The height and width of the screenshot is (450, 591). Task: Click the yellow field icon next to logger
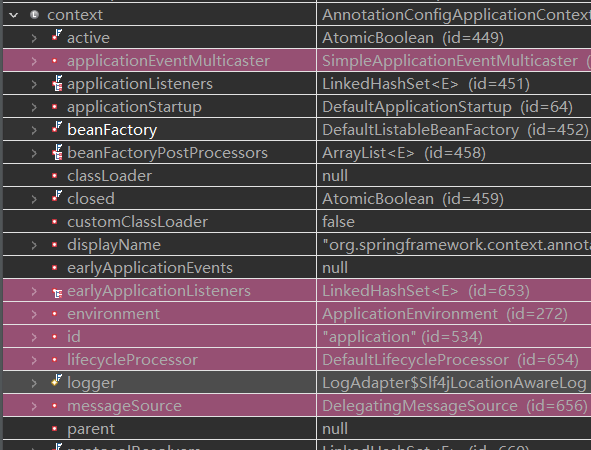pyautogui.click(x=57, y=380)
